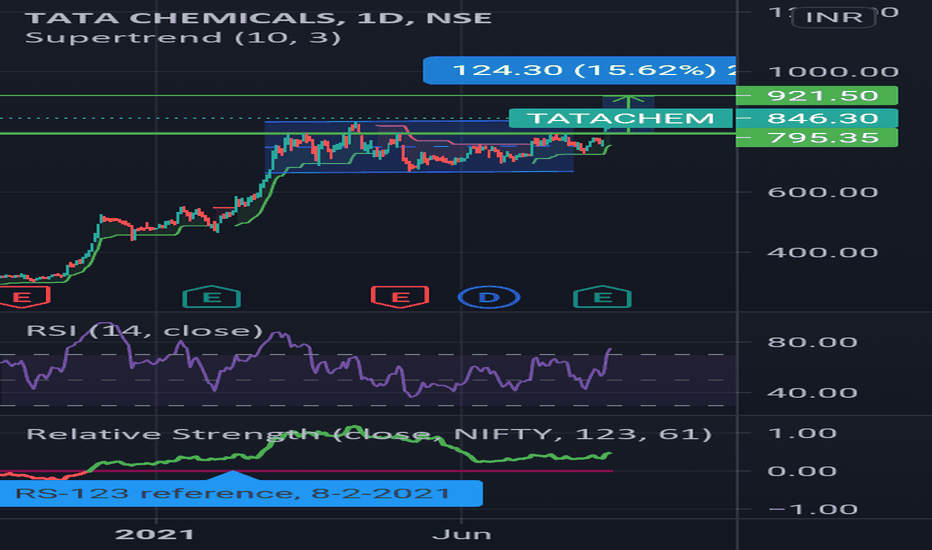The width and height of the screenshot is (932, 550).
Task: Open the INR currency selector
Action: point(834,17)
